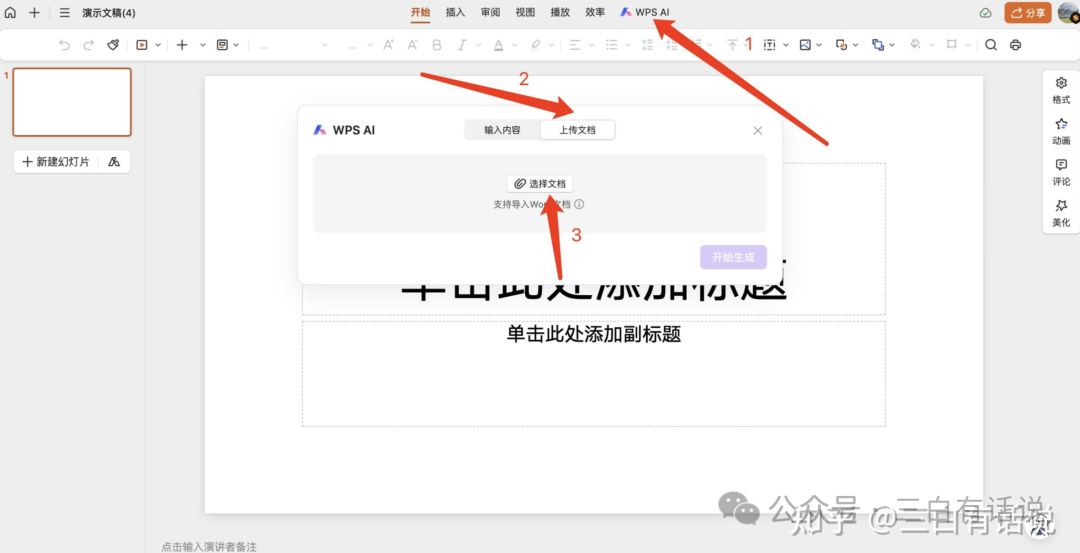1080x553 pixels.
Task: Open the 评论 side panel
Action: click(1061, 173)
